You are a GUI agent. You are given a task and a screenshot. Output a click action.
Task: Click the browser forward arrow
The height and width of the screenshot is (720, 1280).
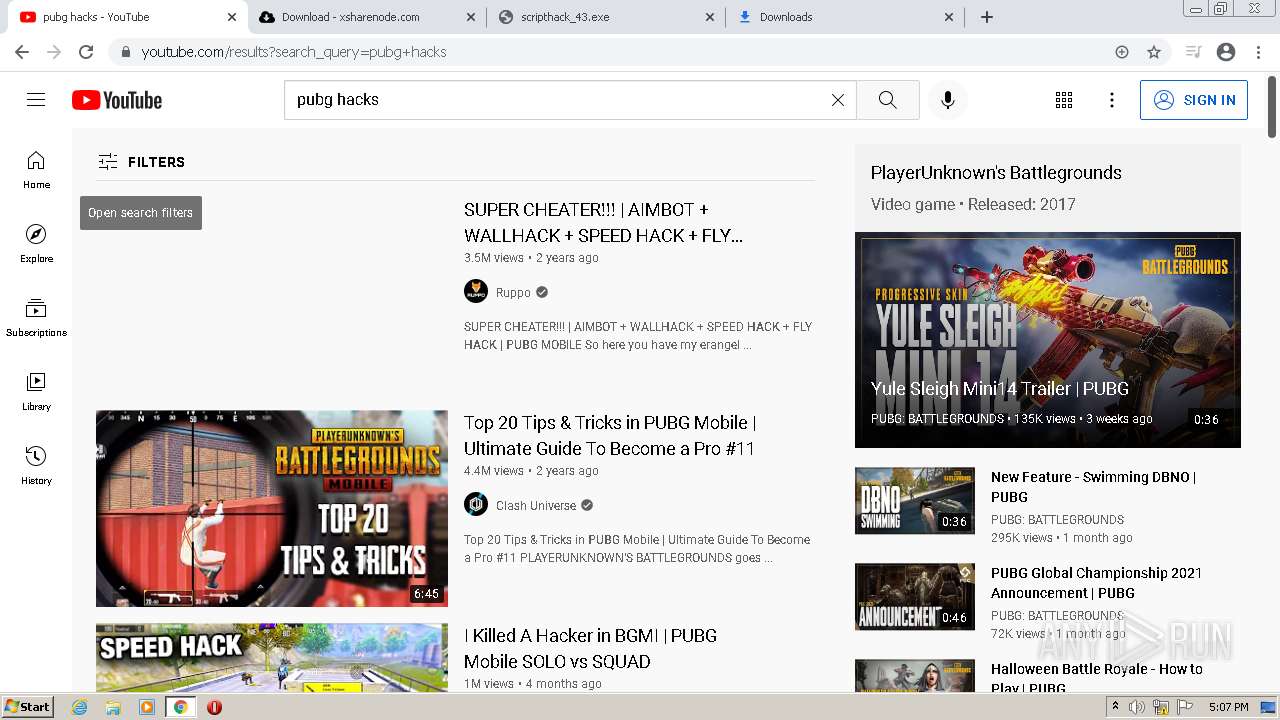click(x=54, y=52)
